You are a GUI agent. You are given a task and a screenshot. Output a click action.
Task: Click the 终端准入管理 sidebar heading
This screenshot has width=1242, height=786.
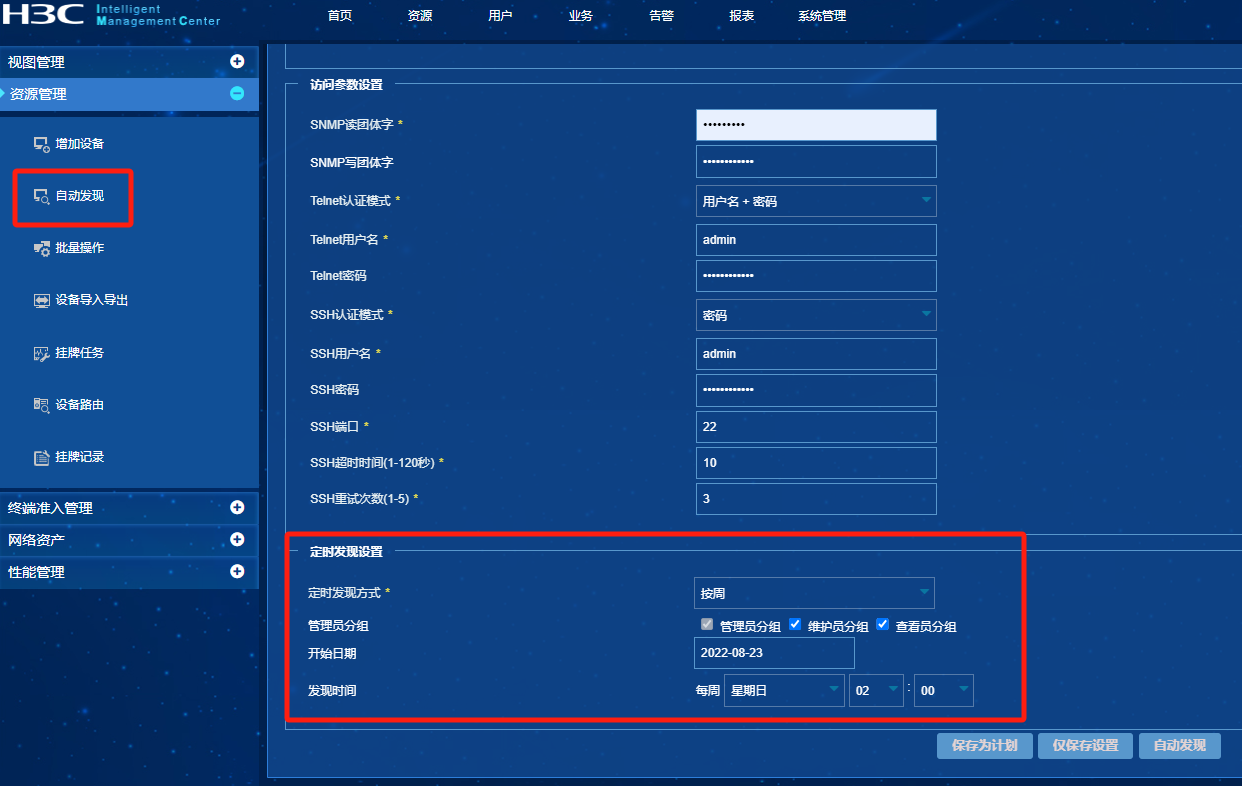50,508
